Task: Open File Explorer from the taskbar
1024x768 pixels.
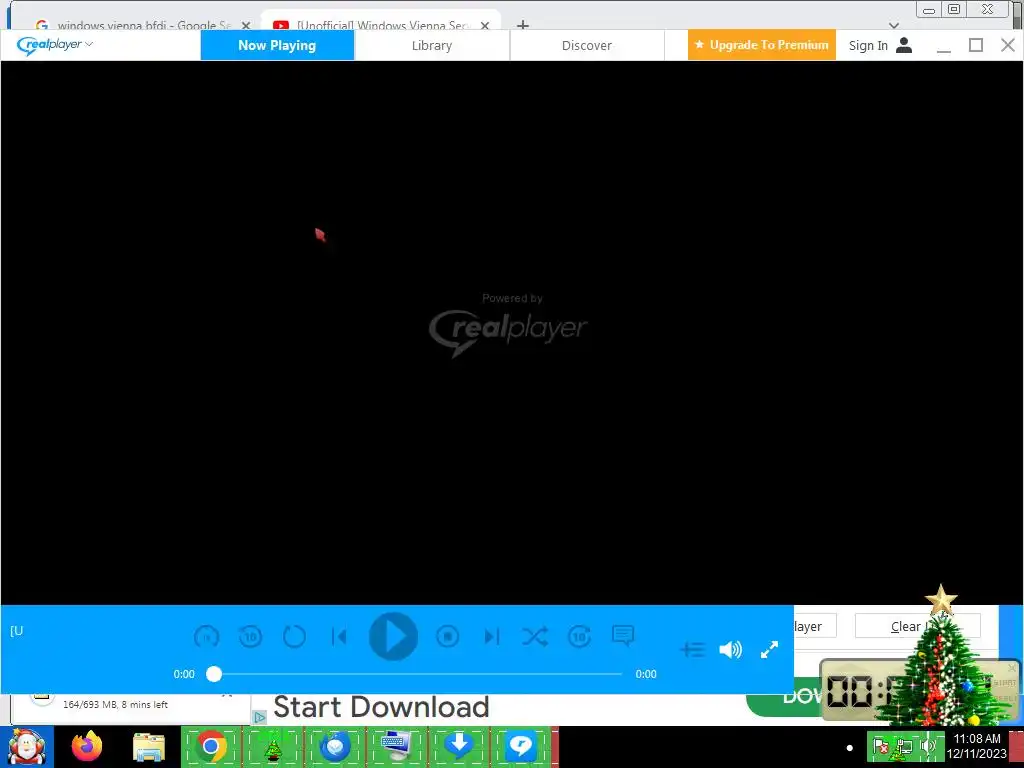Action: pyautogui.click(x=149, y=747)
